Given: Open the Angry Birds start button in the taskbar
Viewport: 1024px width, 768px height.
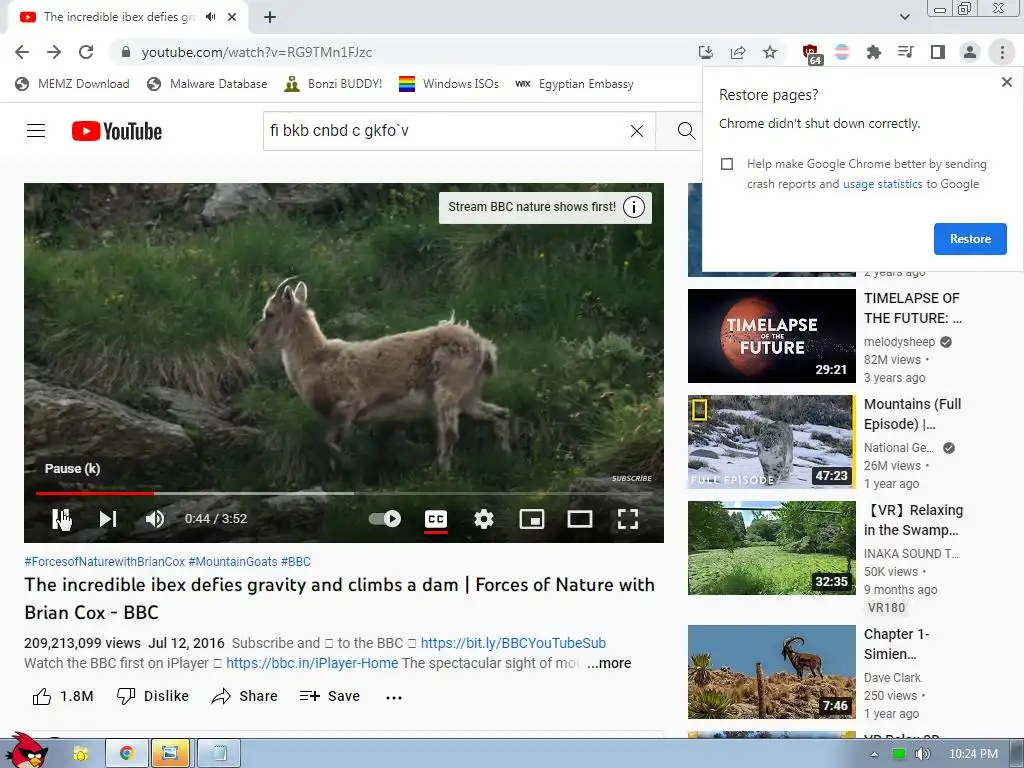Looking at the screenshot, I should pos(27,751).
